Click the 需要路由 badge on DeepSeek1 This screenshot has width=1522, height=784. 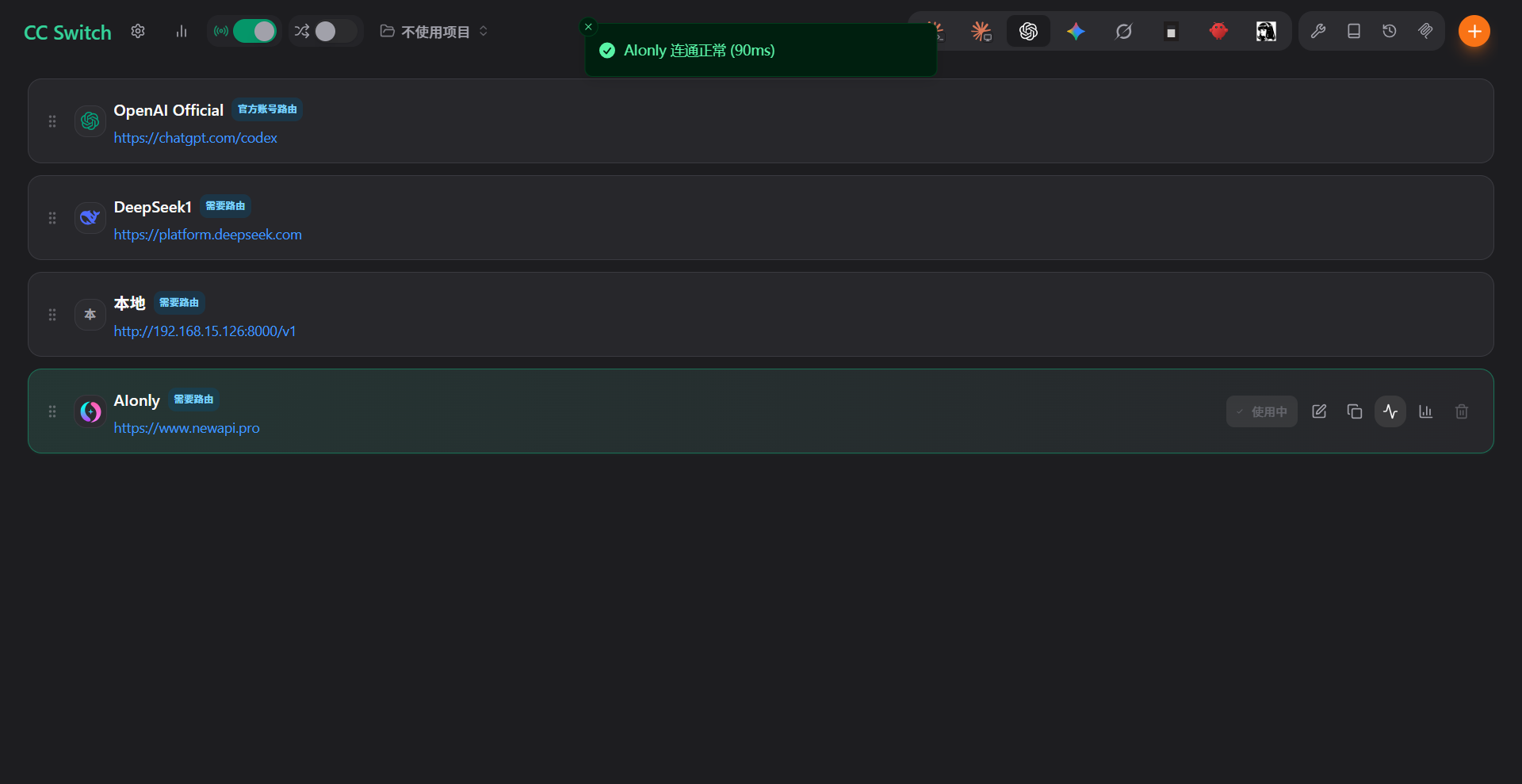225,206
